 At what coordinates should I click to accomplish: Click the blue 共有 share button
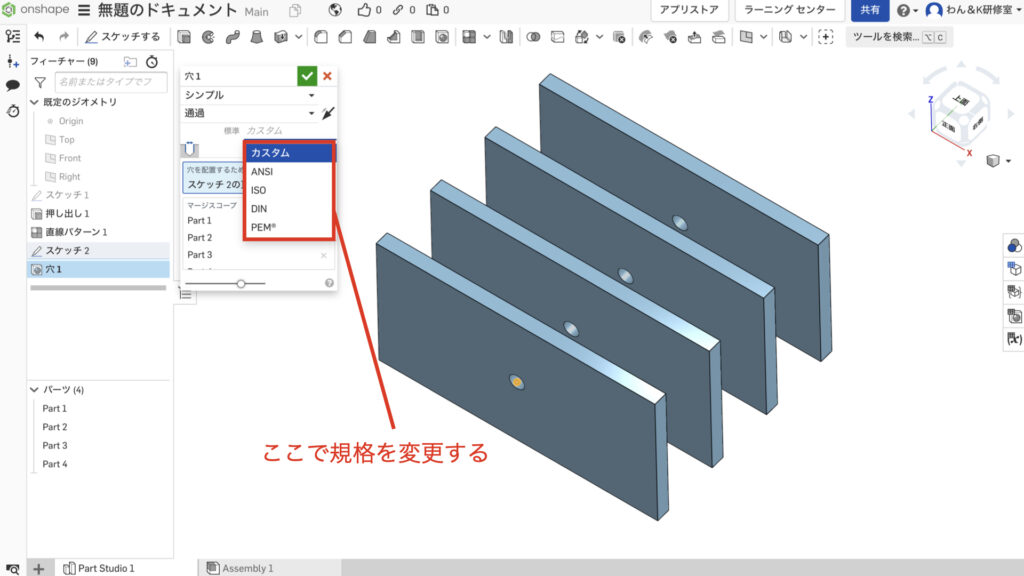tap(870, 10)
